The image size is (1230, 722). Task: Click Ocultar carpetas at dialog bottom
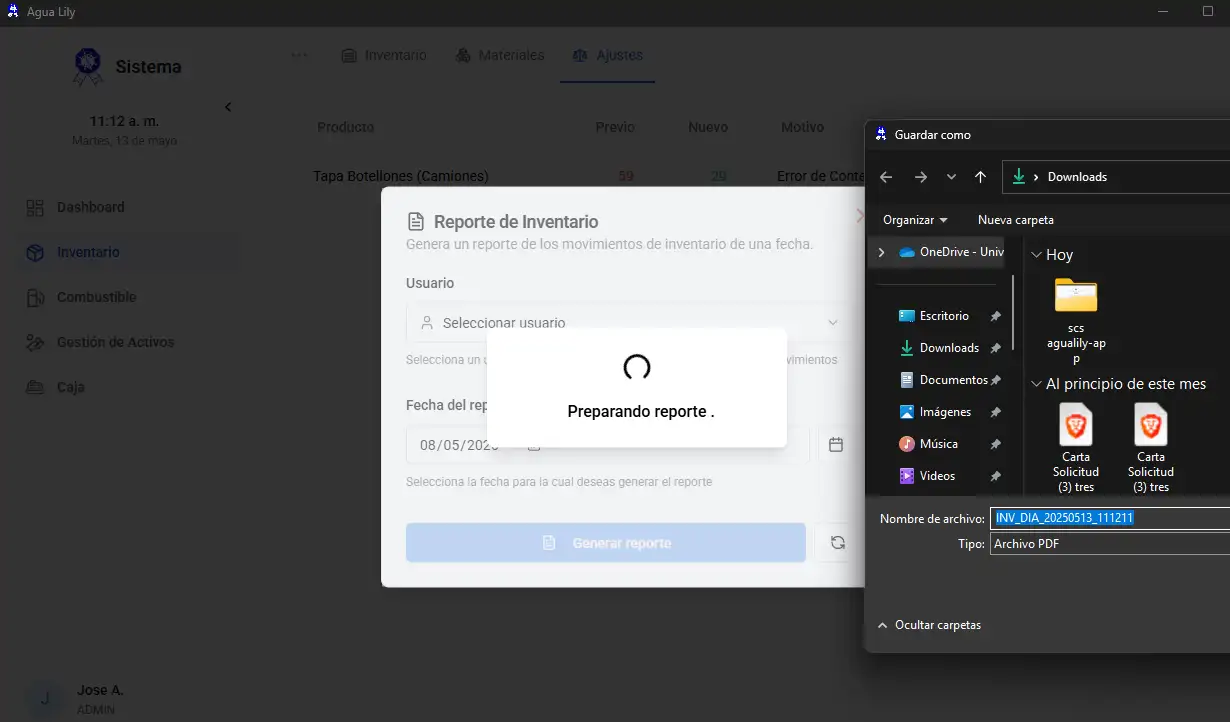tap(929, 625)
